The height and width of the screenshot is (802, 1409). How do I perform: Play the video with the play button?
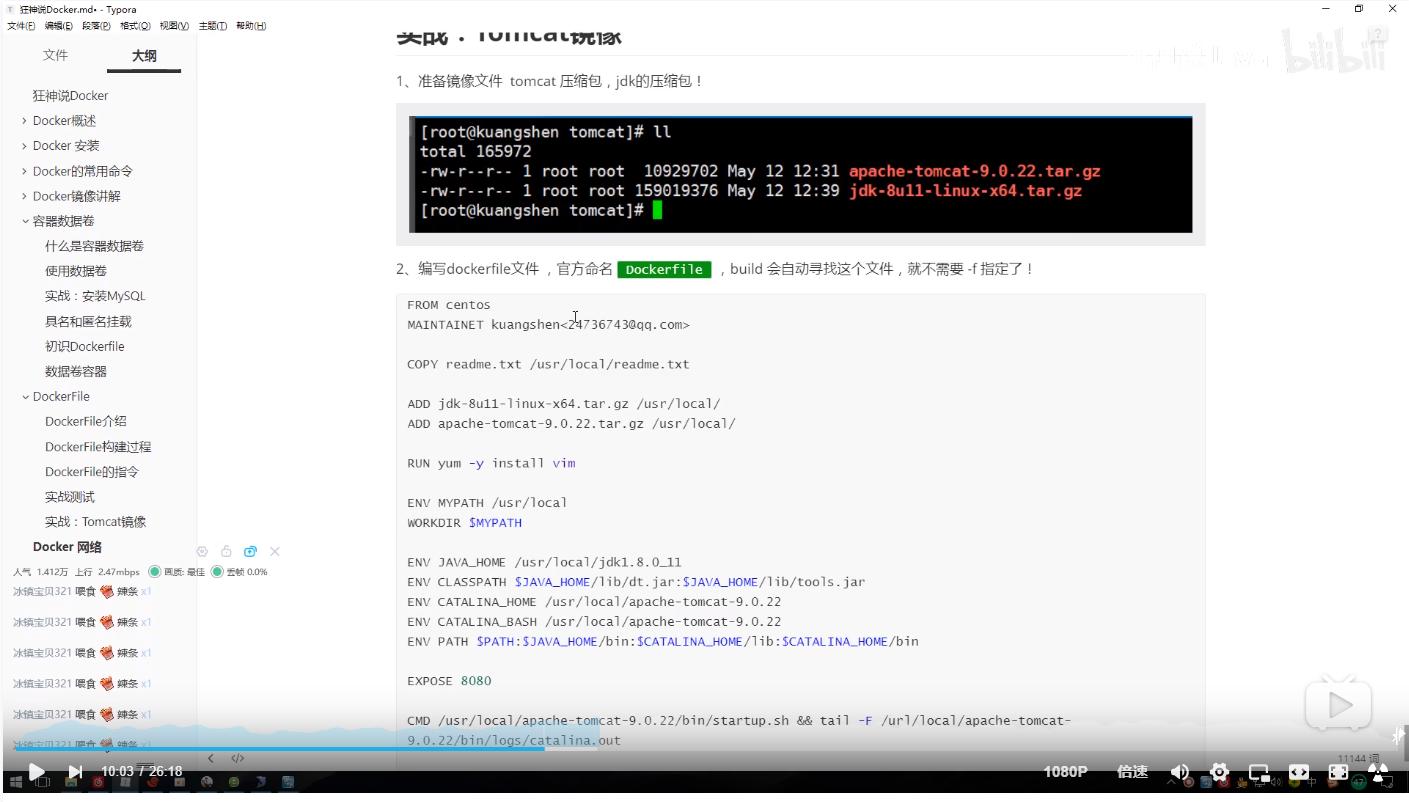point(36,772)
